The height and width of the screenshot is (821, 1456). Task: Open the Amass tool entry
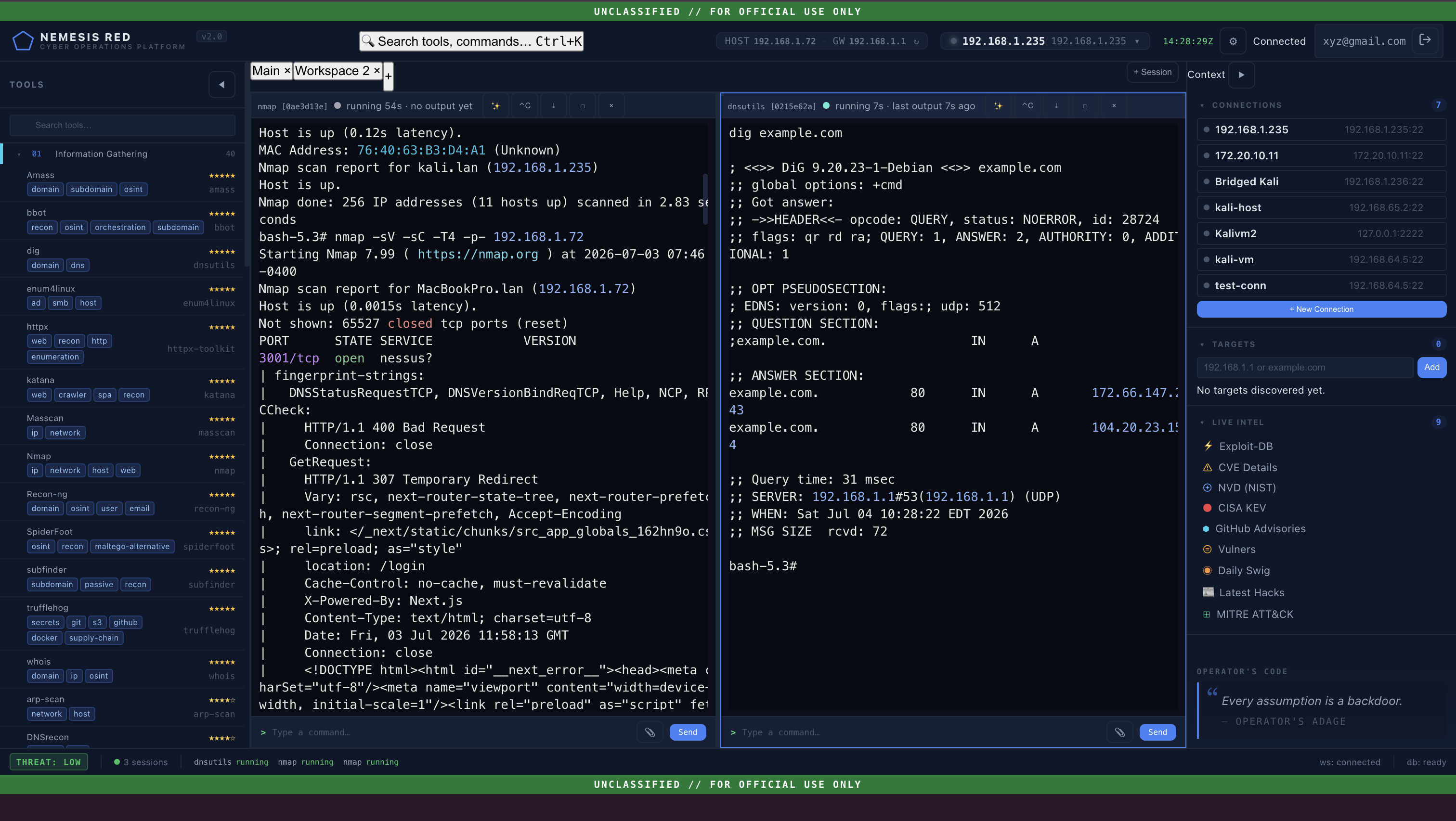click(x=122, y=182)
